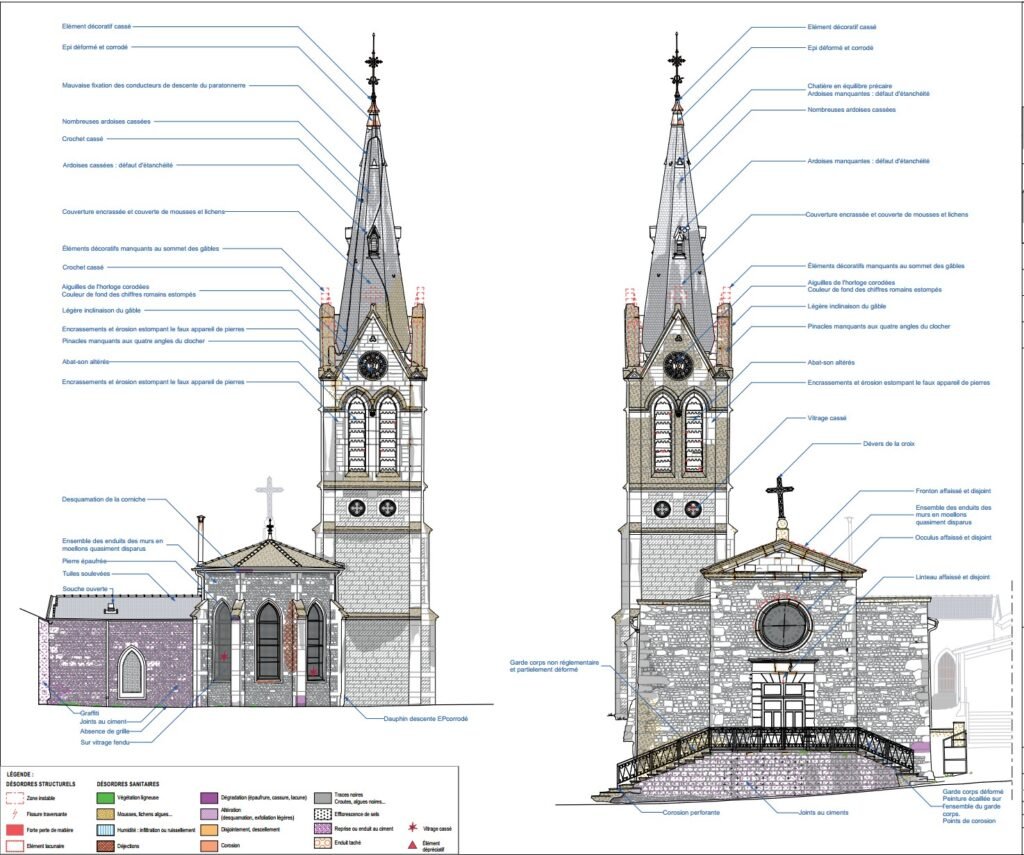Screen dimensions: 1024x855
Task: Click the Reprise ou enduit au ciment swatch
Action: [323, 828]
